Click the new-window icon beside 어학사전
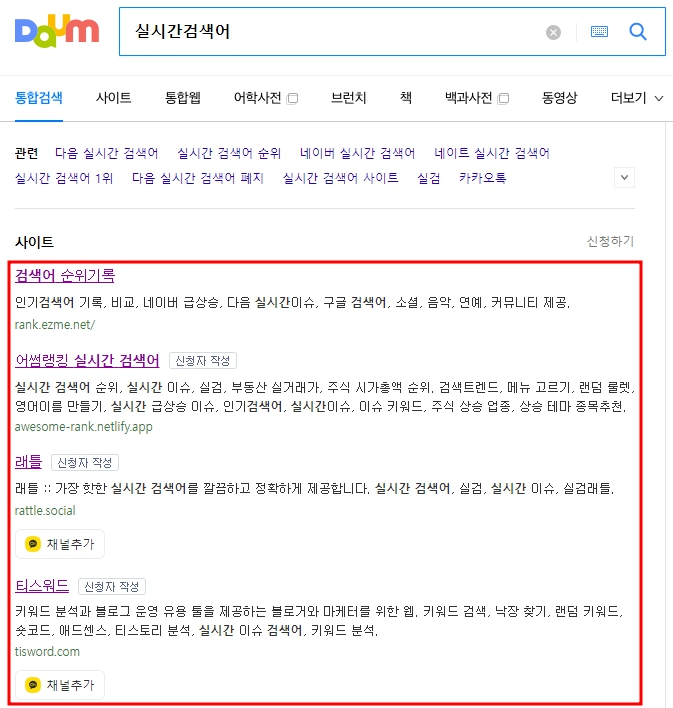 click(x=293, y=98)
